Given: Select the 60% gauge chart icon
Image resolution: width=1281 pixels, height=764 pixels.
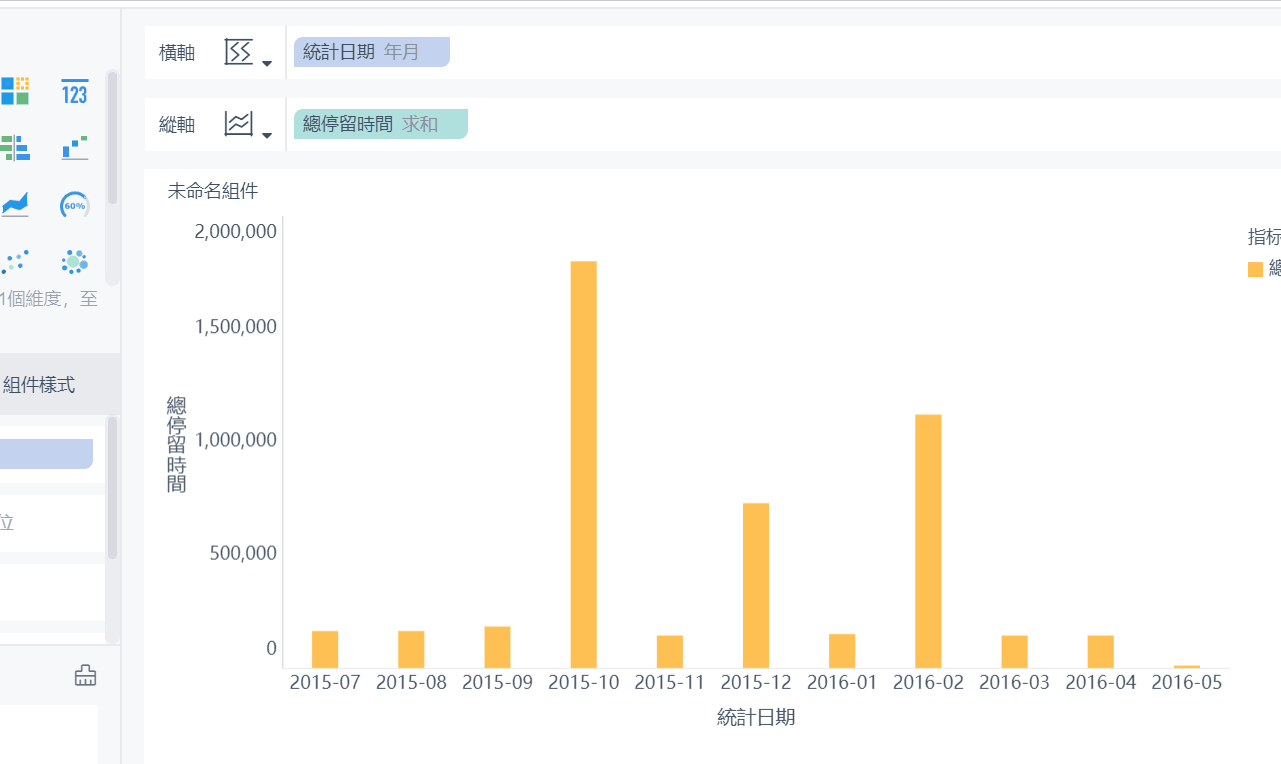Looking at the screenshot, I should [75, 206].
